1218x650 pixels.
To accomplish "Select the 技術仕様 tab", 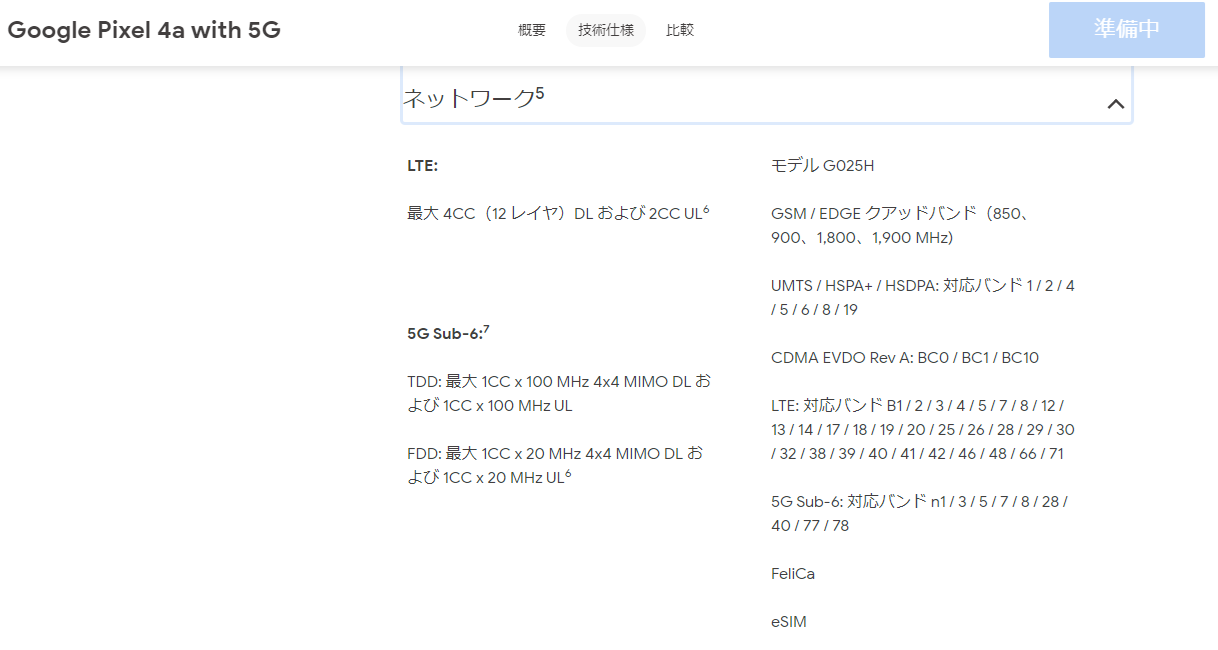I will pos(606,30).
